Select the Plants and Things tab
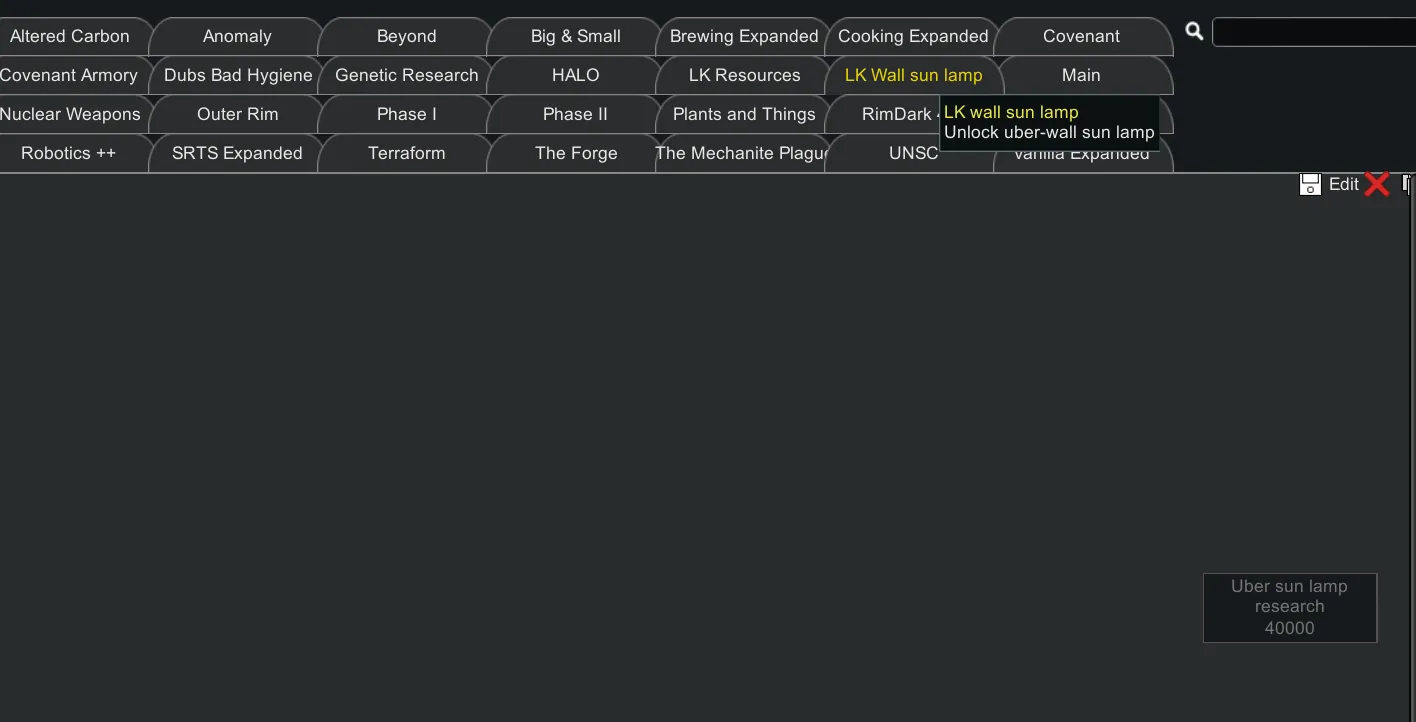The width and height of the screenshot is (1416, 722). (743, 115)
